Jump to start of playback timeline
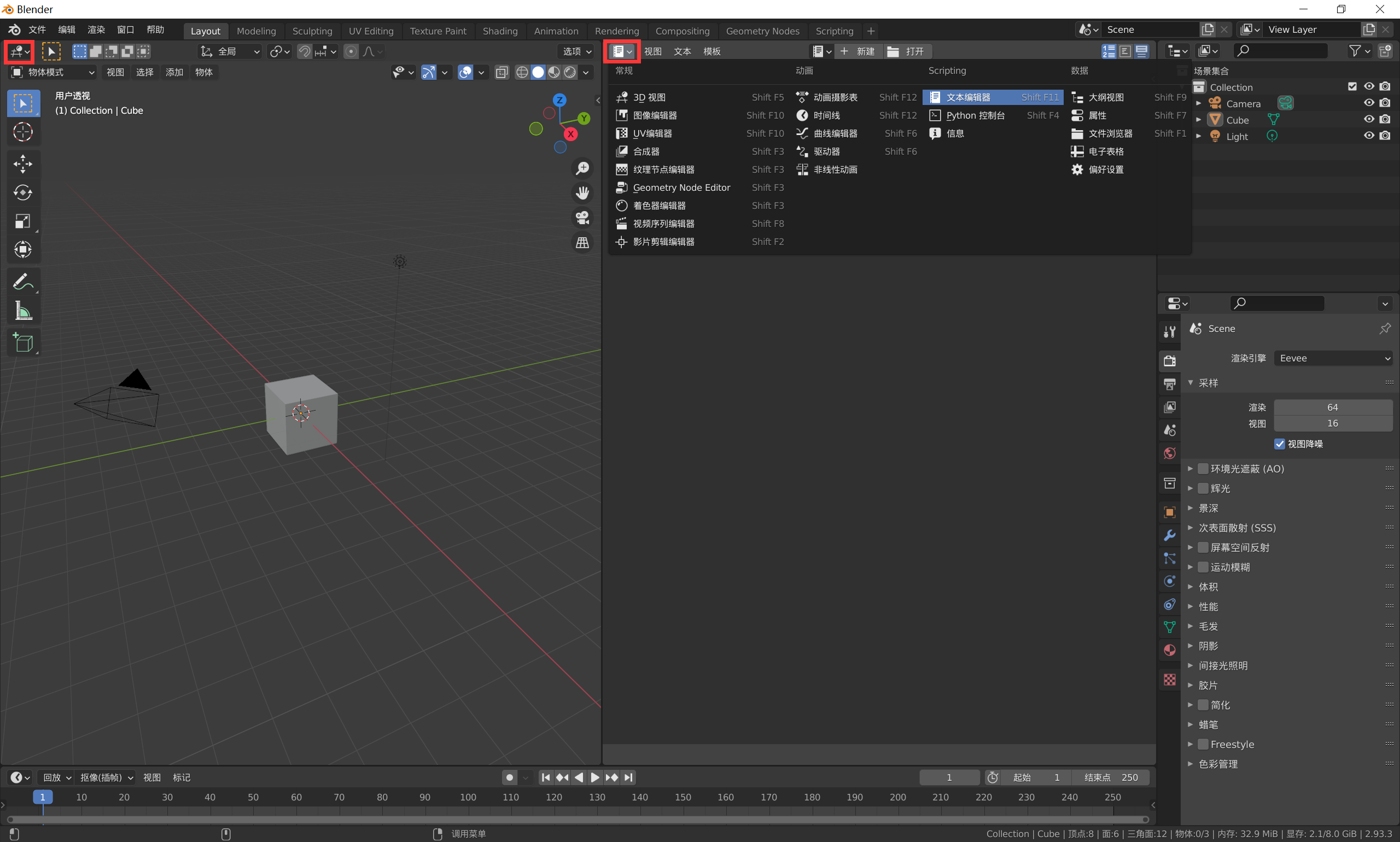1400x842 pixels. point(545,777)
